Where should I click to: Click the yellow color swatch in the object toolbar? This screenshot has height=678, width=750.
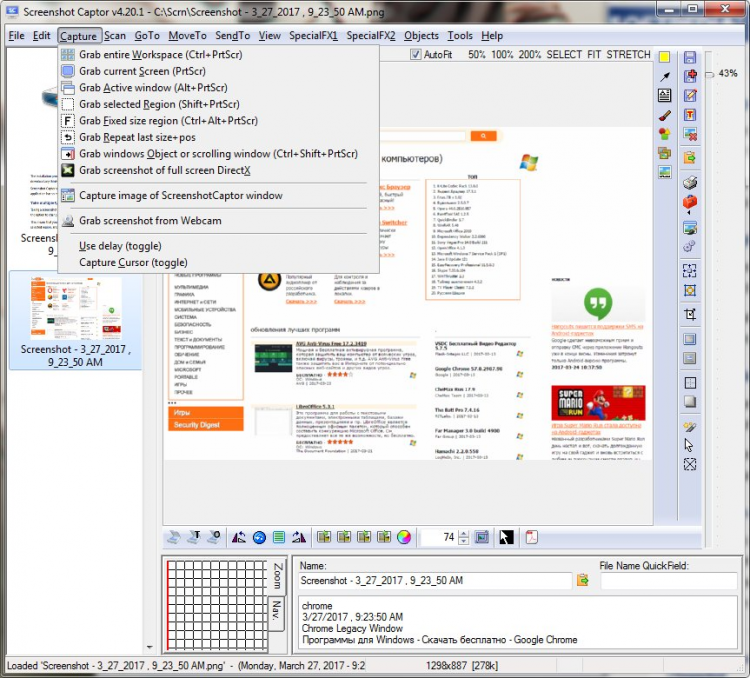coord(664,57)
